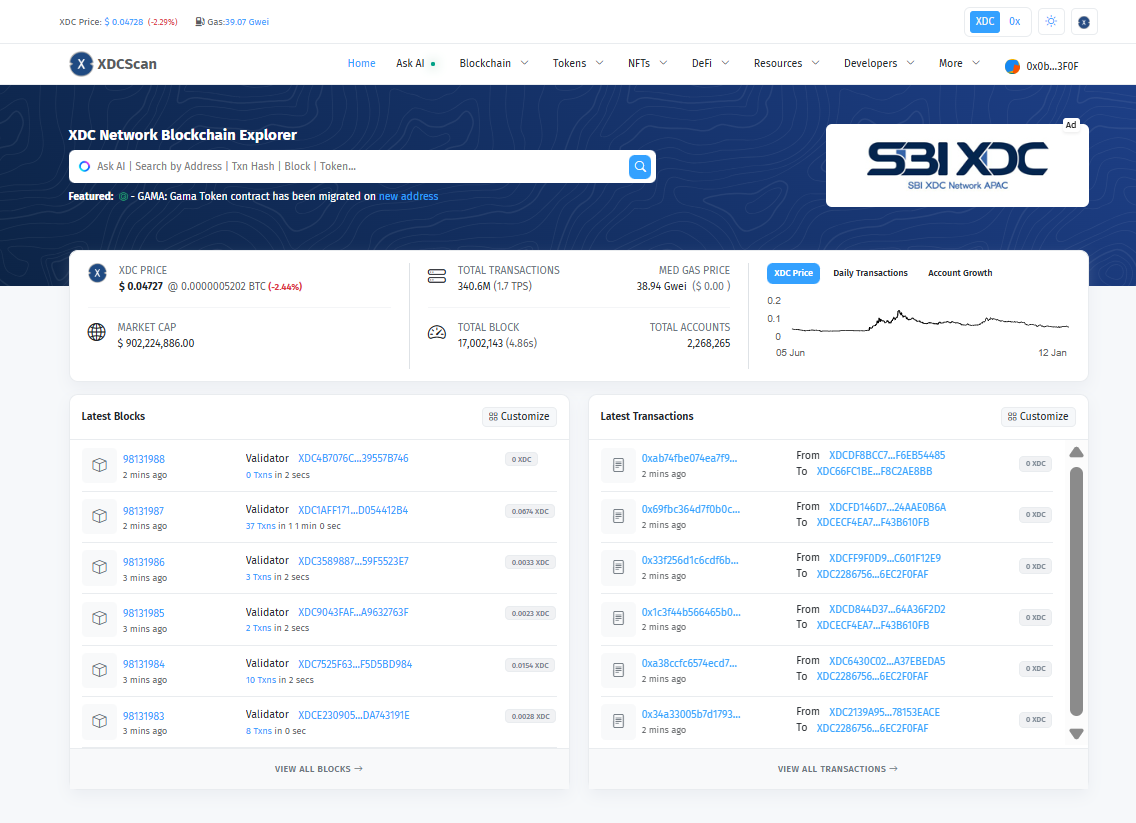Select the XDC Price chart tab
This screenshot has height=823, width=1136.
[793, 273]
